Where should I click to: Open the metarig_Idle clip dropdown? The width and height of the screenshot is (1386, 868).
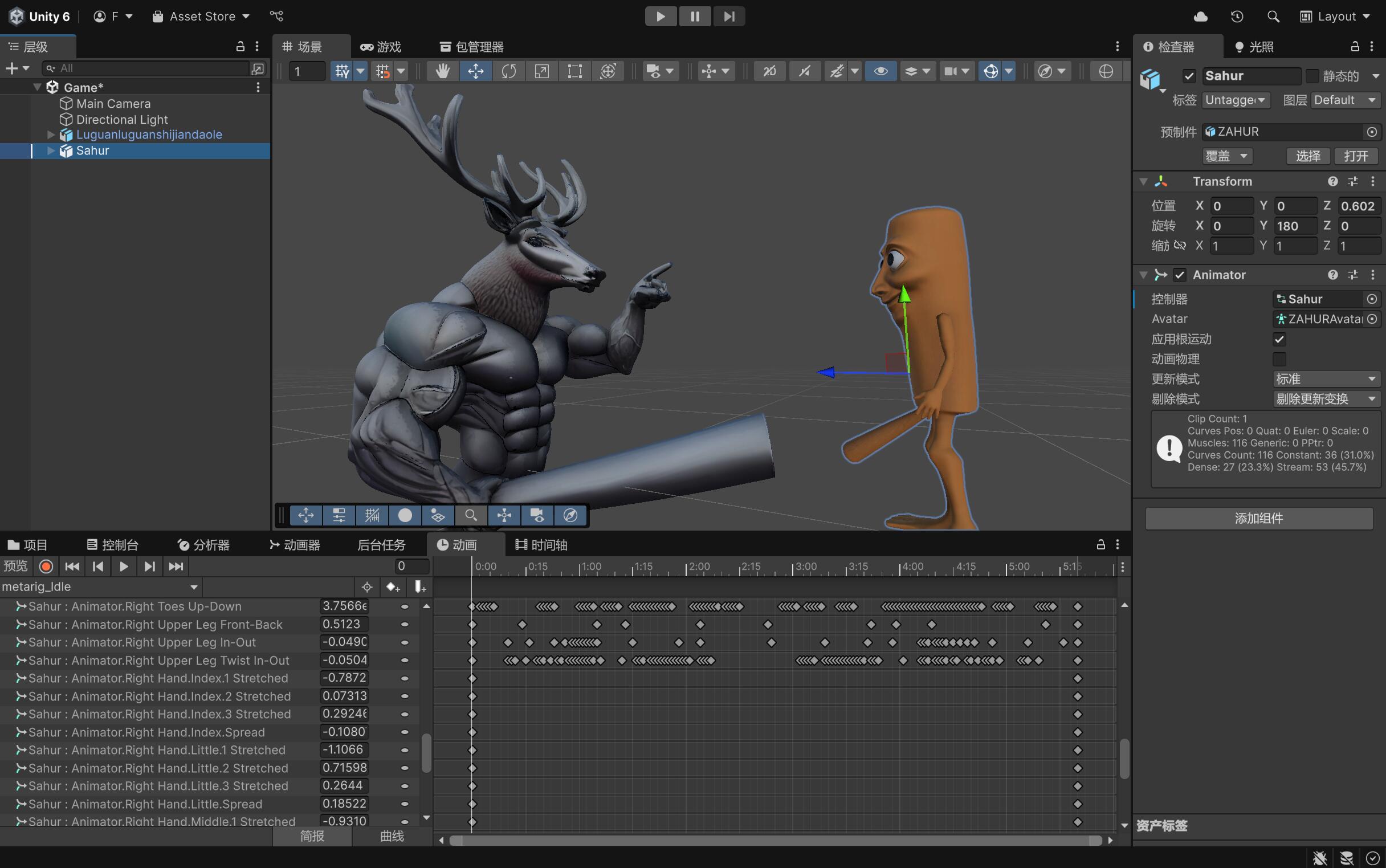[x=100, y=586]
